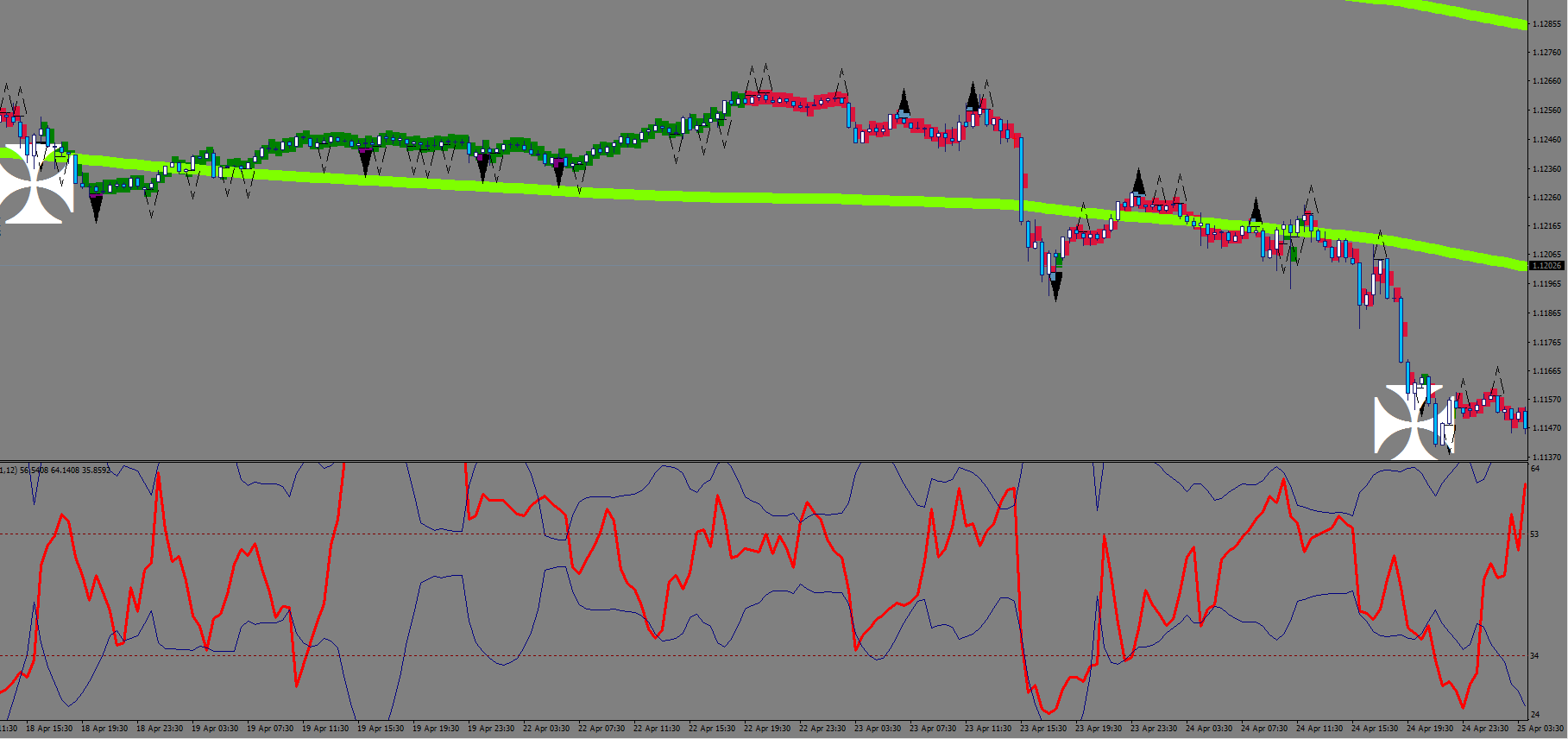
Task: Click the first 18 Apr 15:30 time label
Action: pyautogui.click(x=49, y=729)
